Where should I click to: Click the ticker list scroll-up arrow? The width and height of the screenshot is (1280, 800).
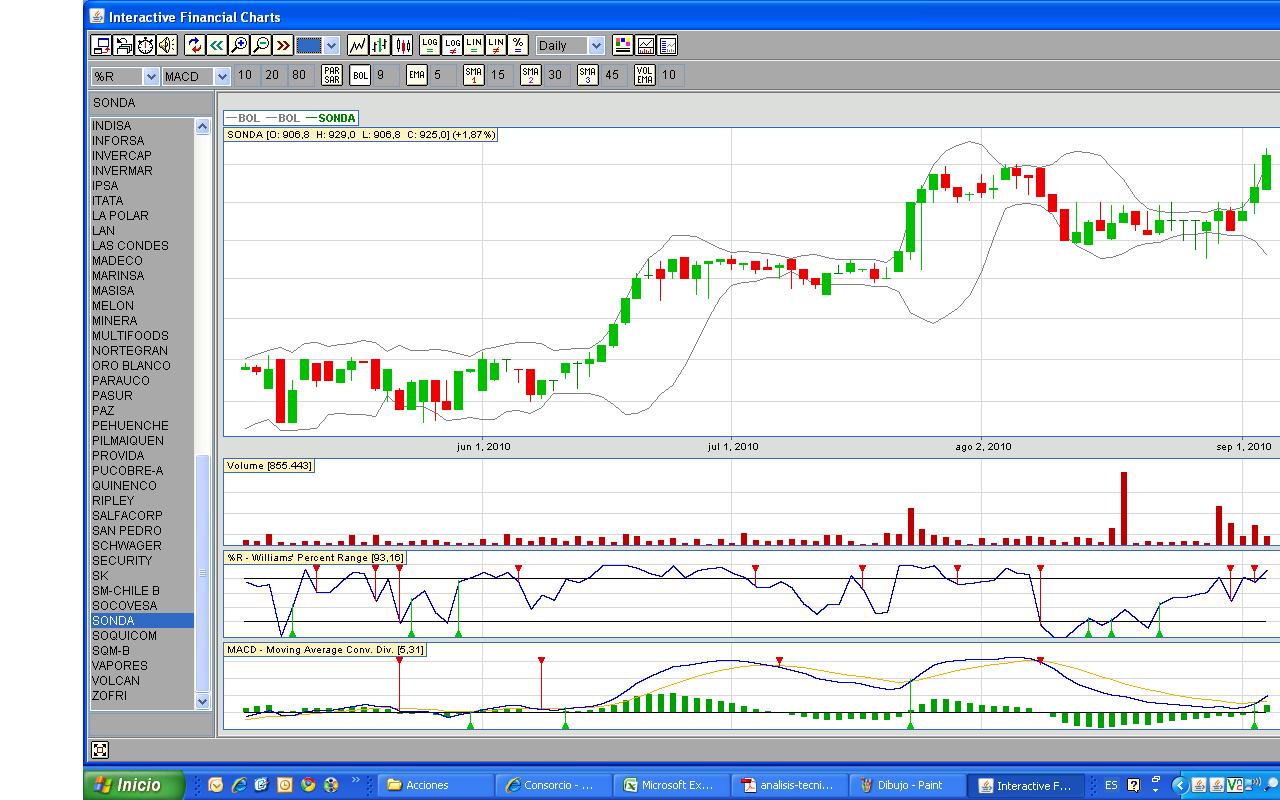coord(203,127)
